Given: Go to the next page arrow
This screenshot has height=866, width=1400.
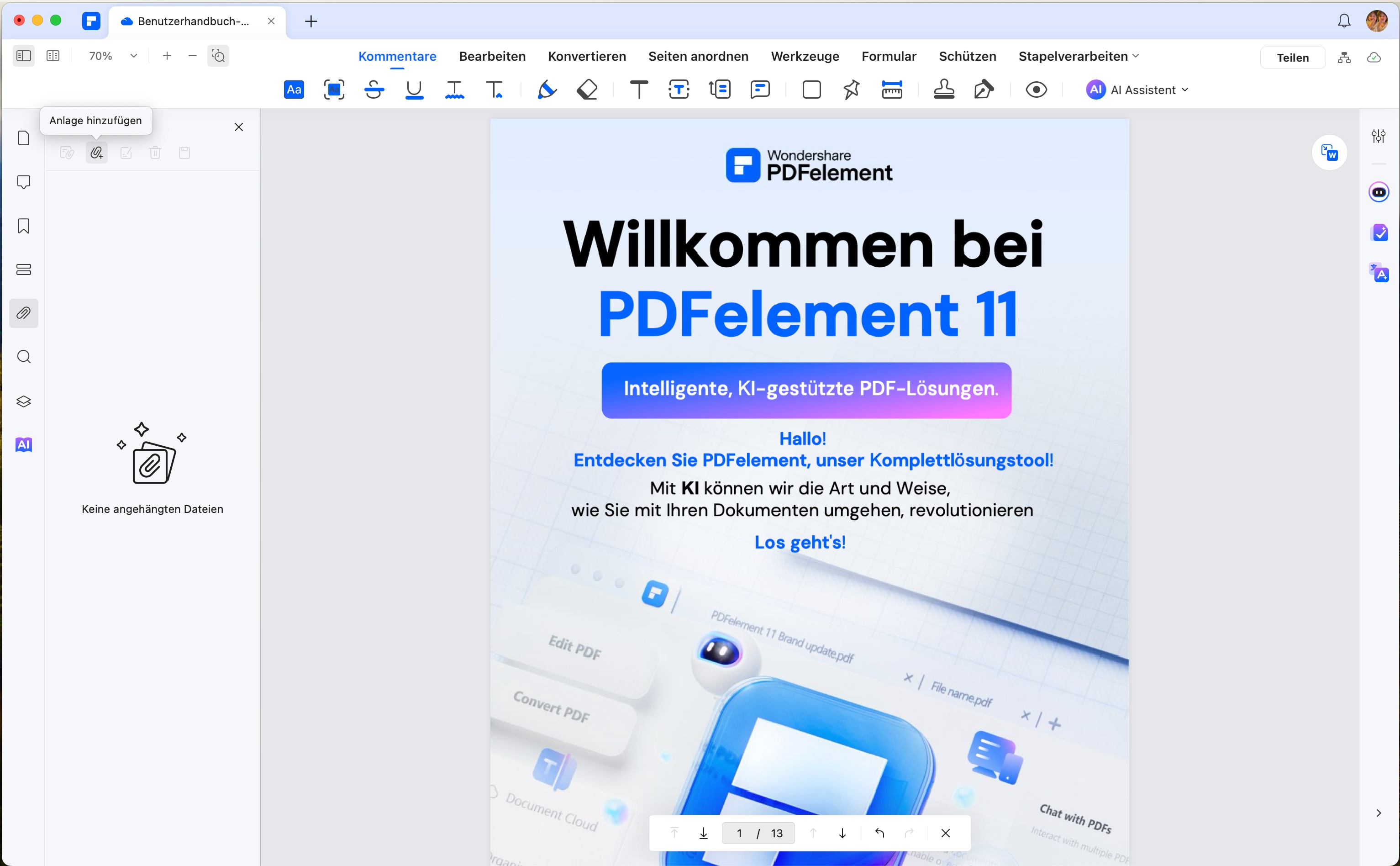Looking at the screenshot, I should [842, 833].
